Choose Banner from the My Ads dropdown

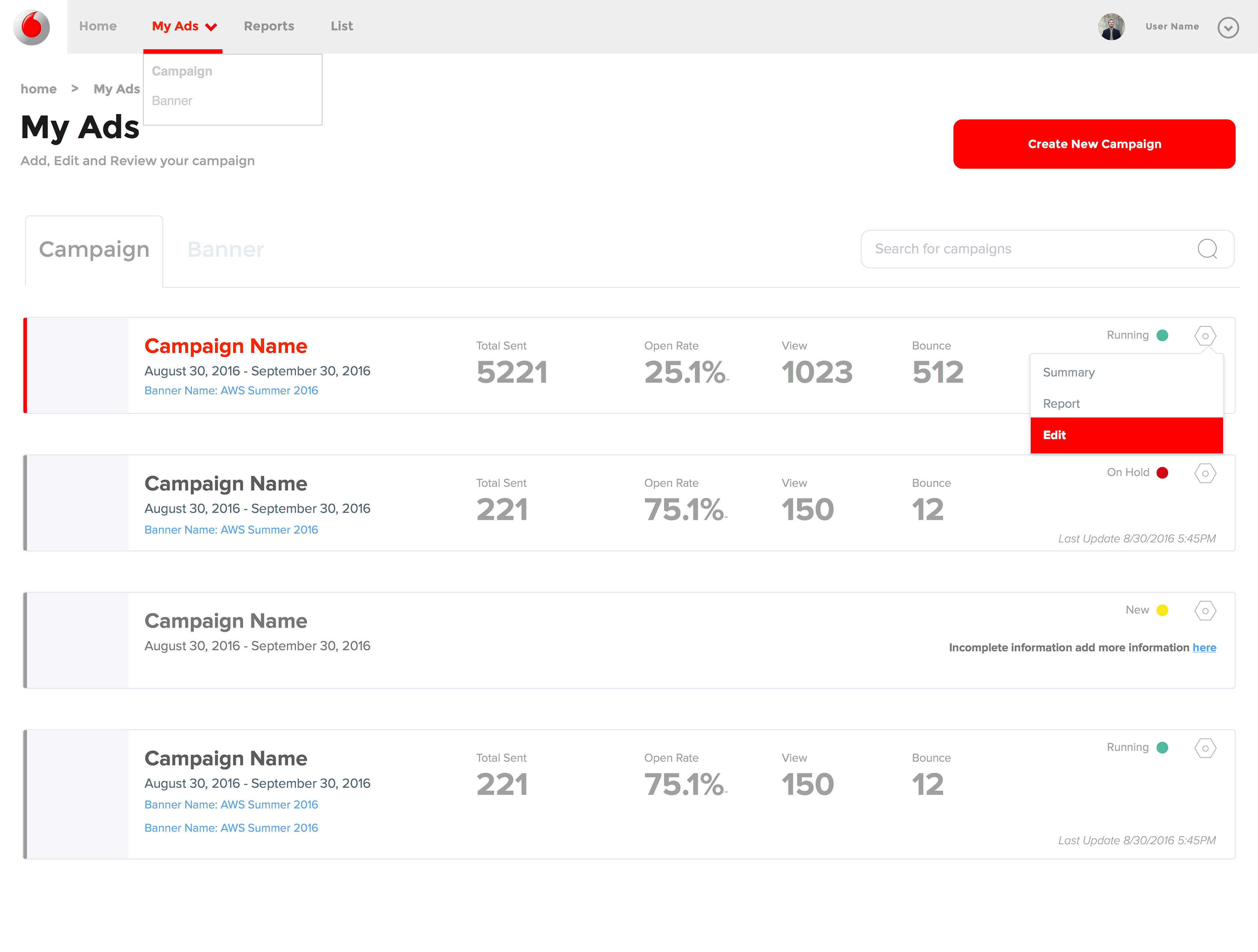pos(172,101)
